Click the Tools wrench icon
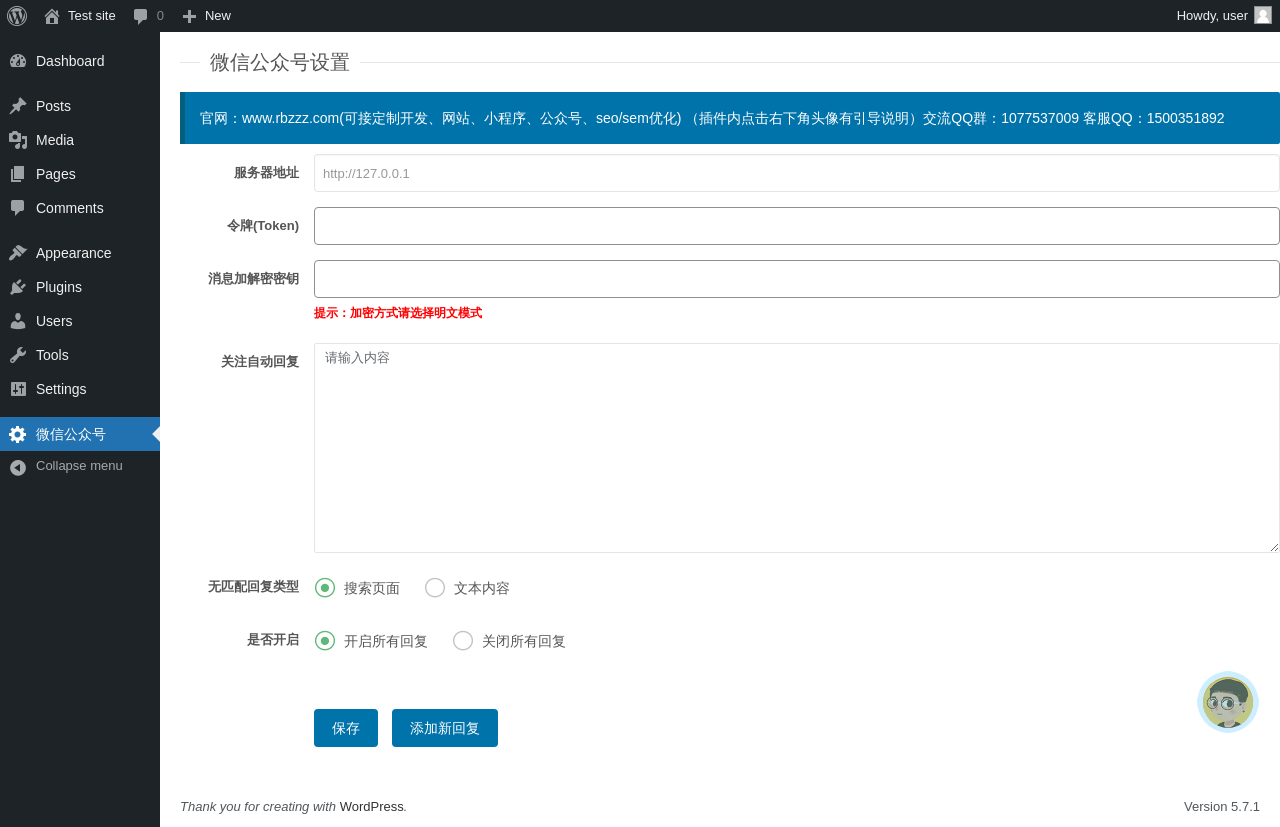This screenshot has height=827, width=1280. point(18,355)
